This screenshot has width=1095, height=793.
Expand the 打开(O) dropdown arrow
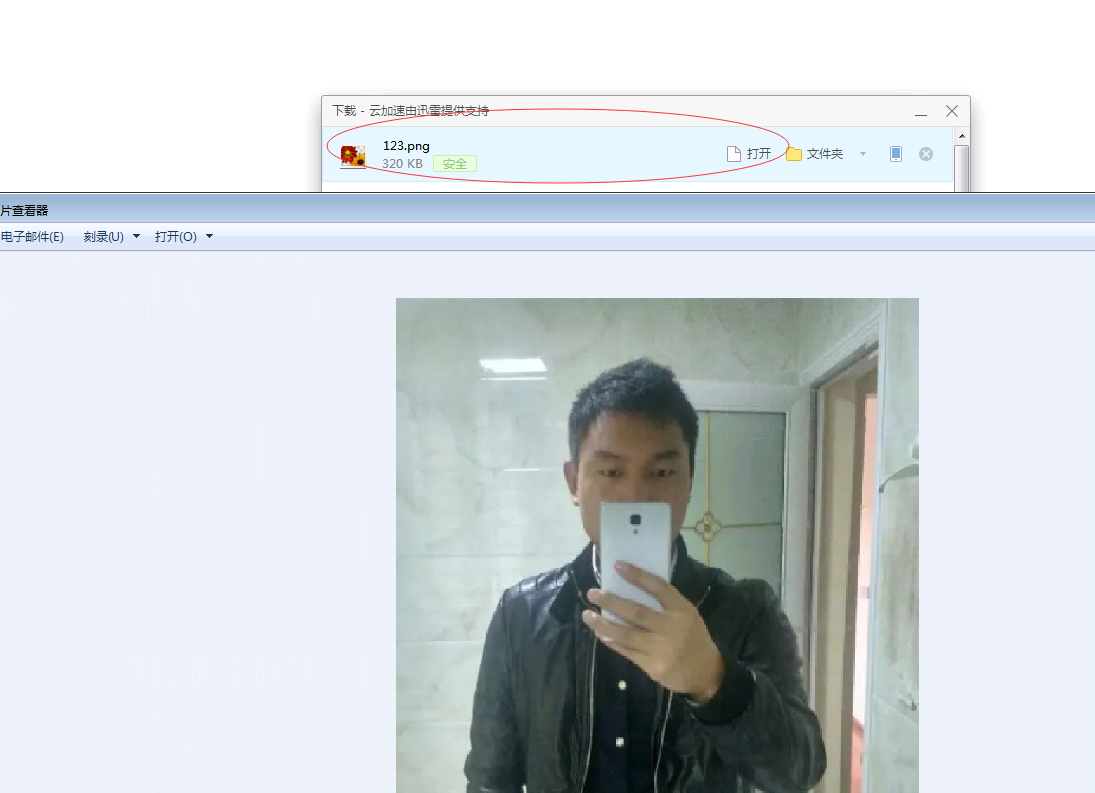(210, 237)
